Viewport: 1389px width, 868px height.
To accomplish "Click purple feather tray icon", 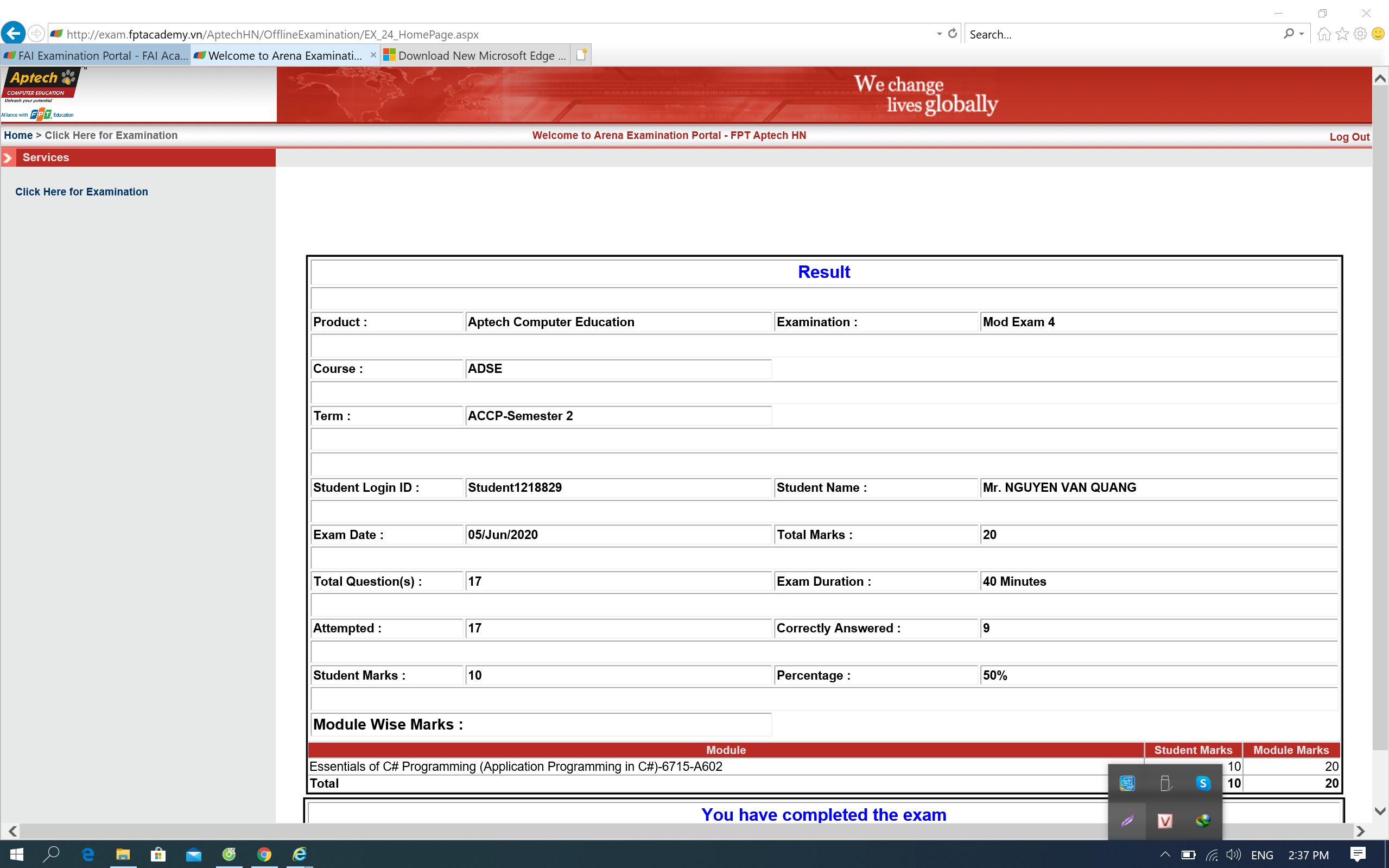I will click(1127, 821).
